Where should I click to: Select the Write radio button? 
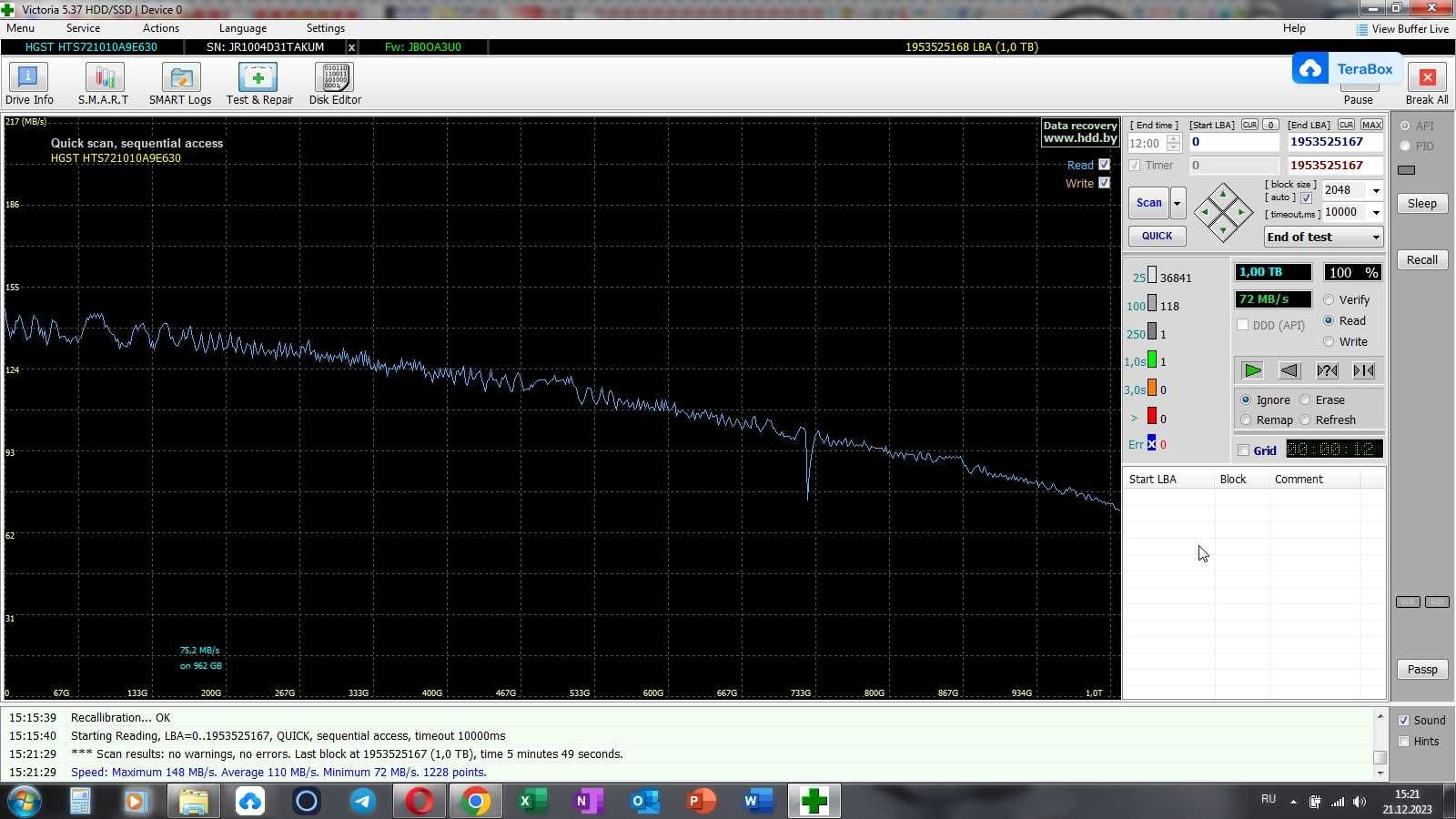[x=1329, y=341]
